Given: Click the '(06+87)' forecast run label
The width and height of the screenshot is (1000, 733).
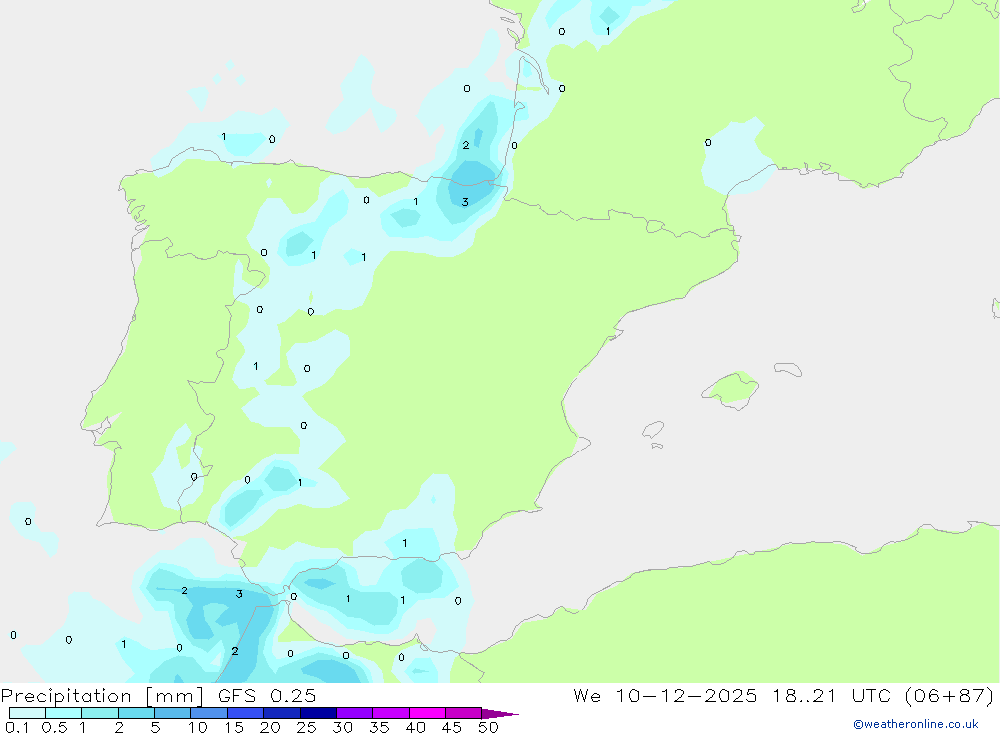Looking at the screenshot, I should pos(949,695).
